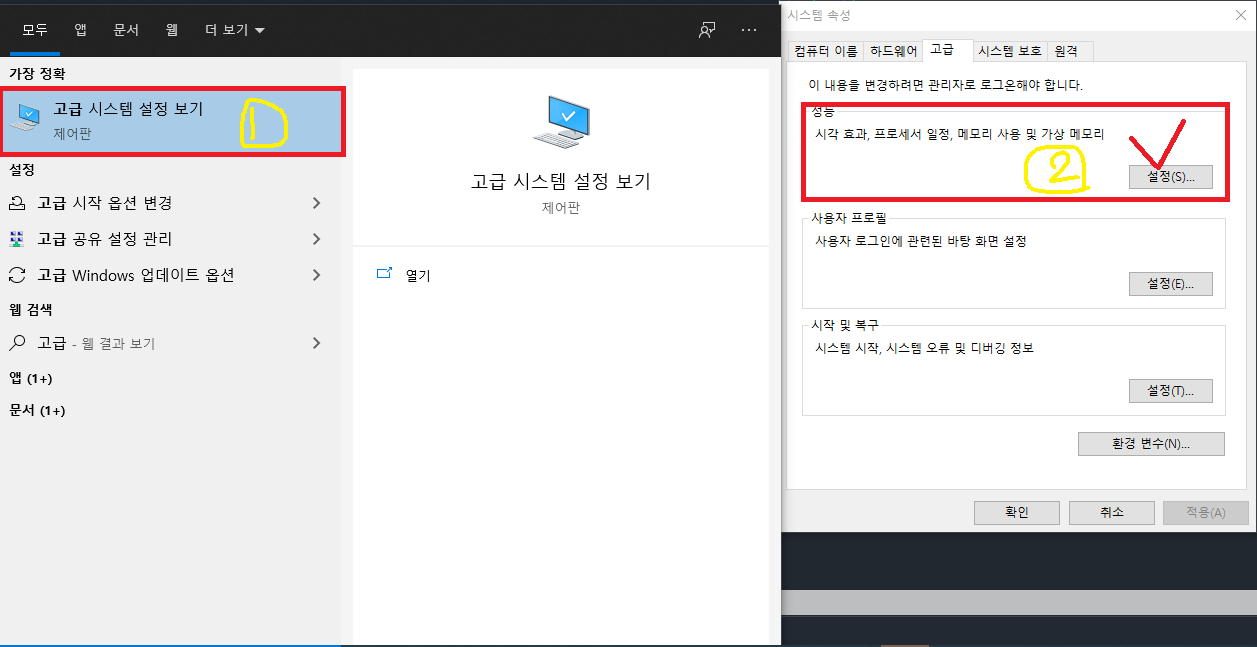Expand the 더 보기 dropdown
Image resolution: width=1257 pixels, height=647 pixels.
[235, 30]
